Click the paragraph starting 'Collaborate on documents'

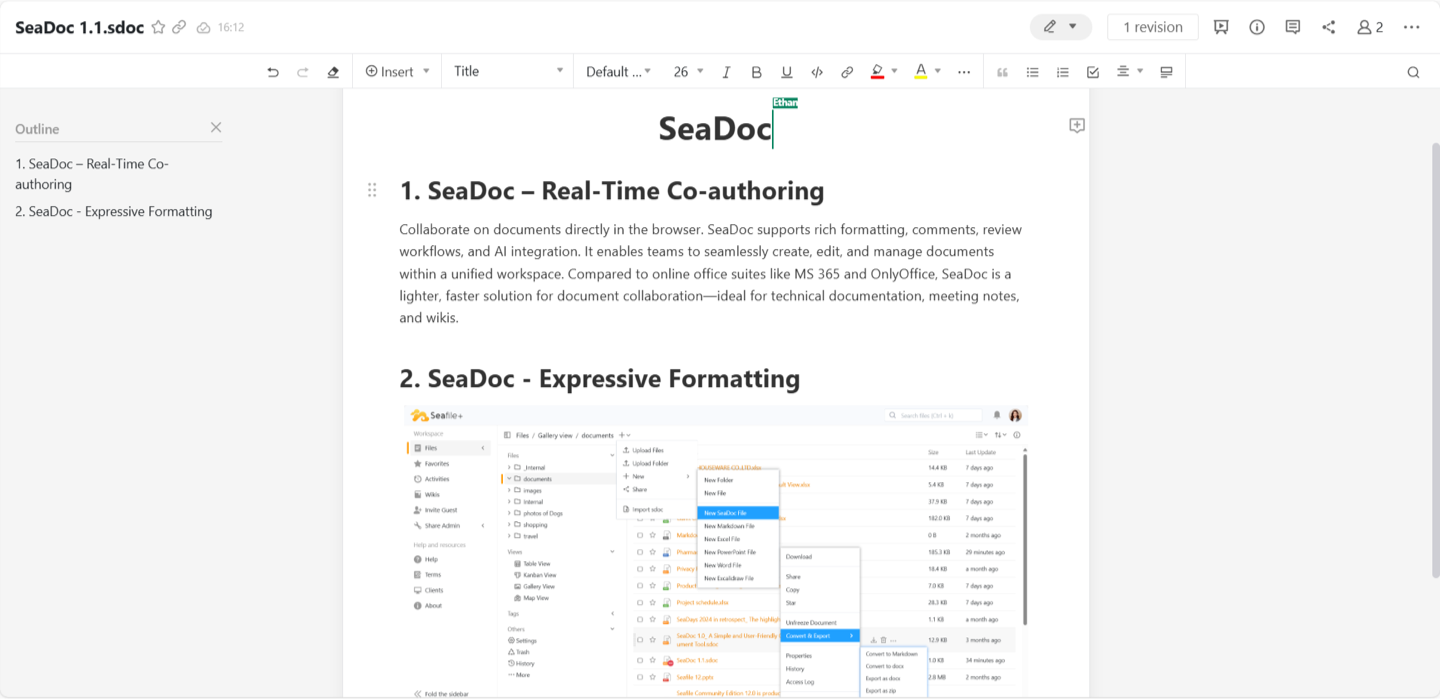(710, 274)
